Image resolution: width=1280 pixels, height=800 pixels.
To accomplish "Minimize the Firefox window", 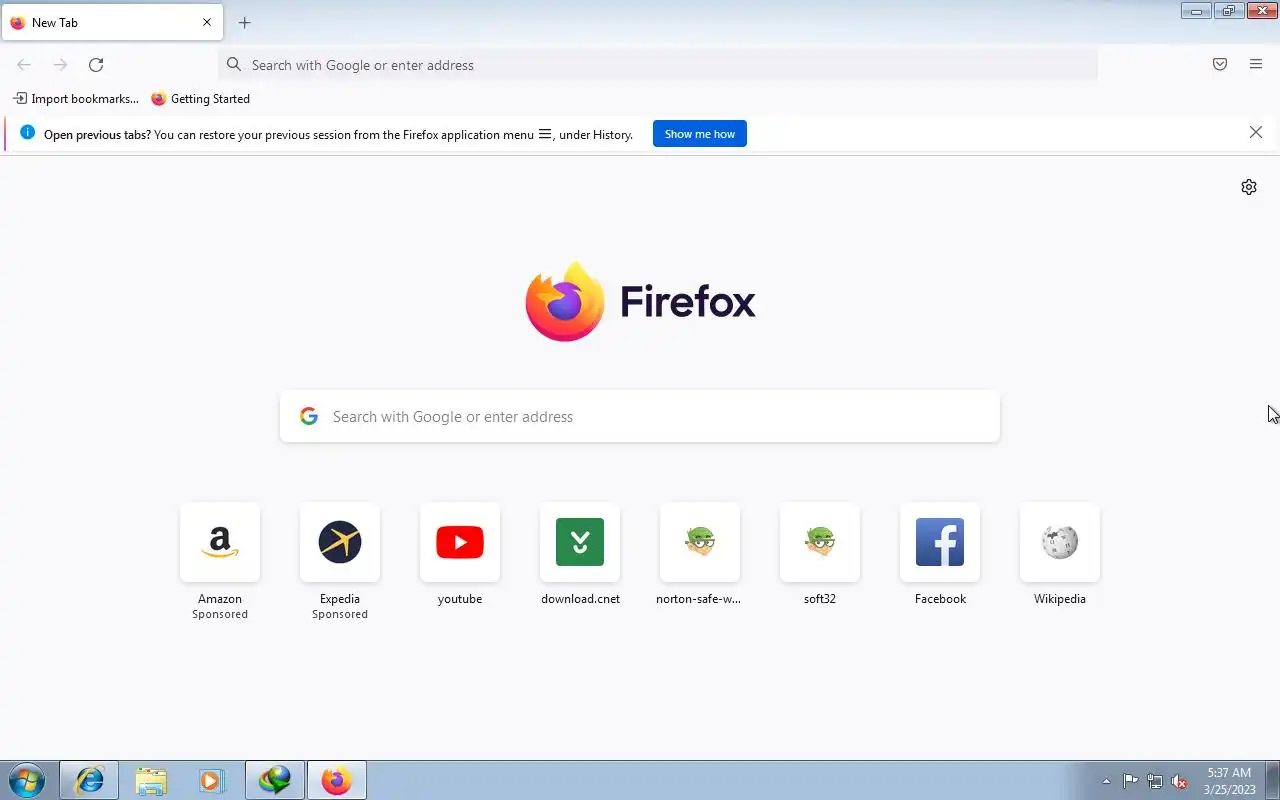I will point(1196,11).
